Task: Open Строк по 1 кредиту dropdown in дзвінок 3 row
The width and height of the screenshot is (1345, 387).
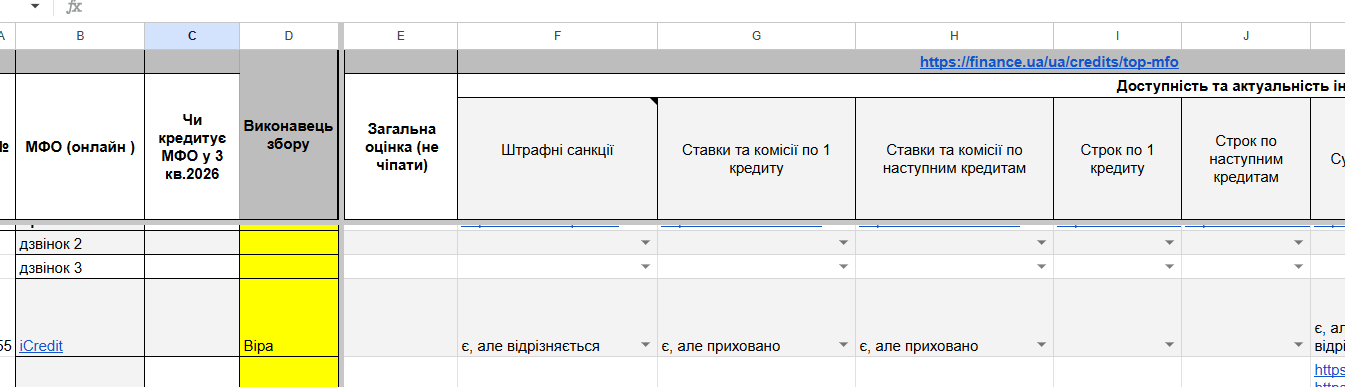Action: tap(1169, 267)
